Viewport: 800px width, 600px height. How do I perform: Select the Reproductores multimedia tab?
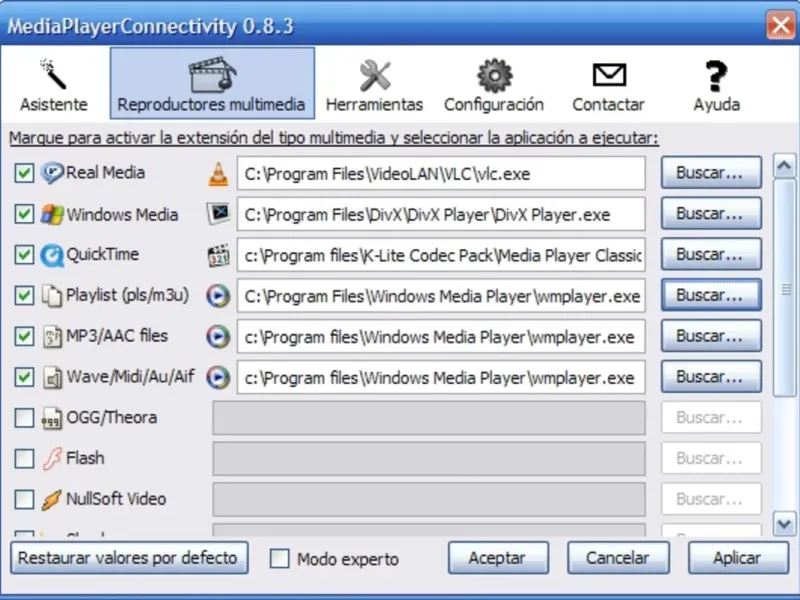pos(212,83)
